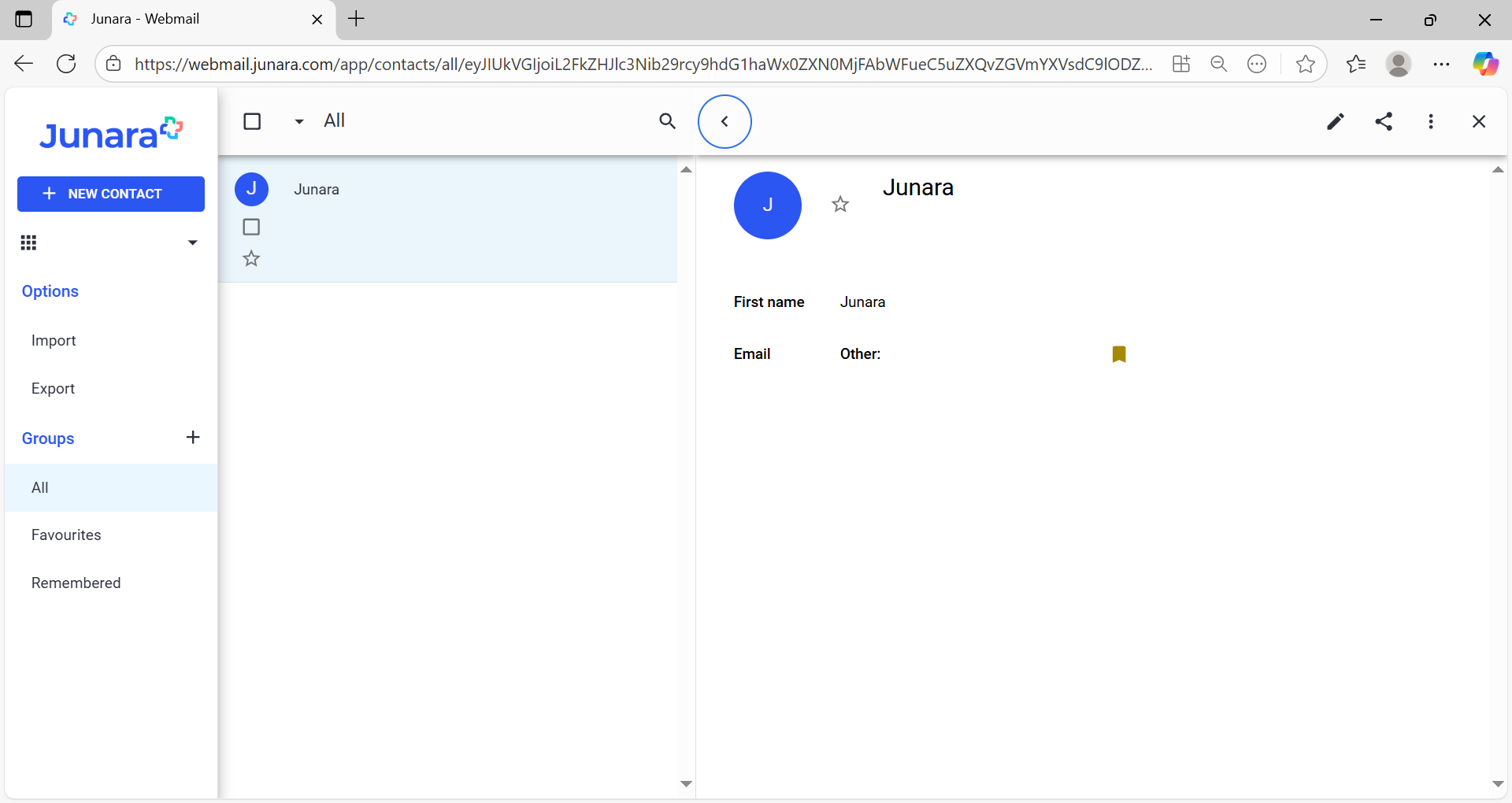
Task: Select the Junara name in contact list
Action: pyautogui.click(x=317, y=190)
